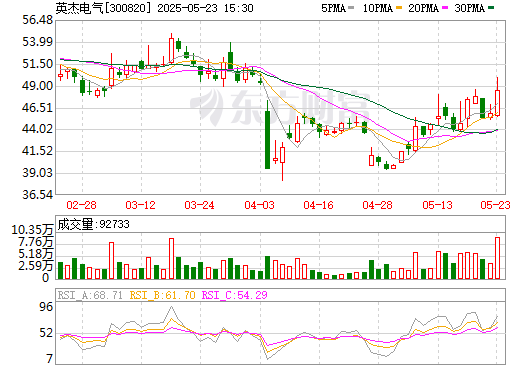Click the 53.99 price axis label
This screenshot has height=365, width=520.
point(38,42)
